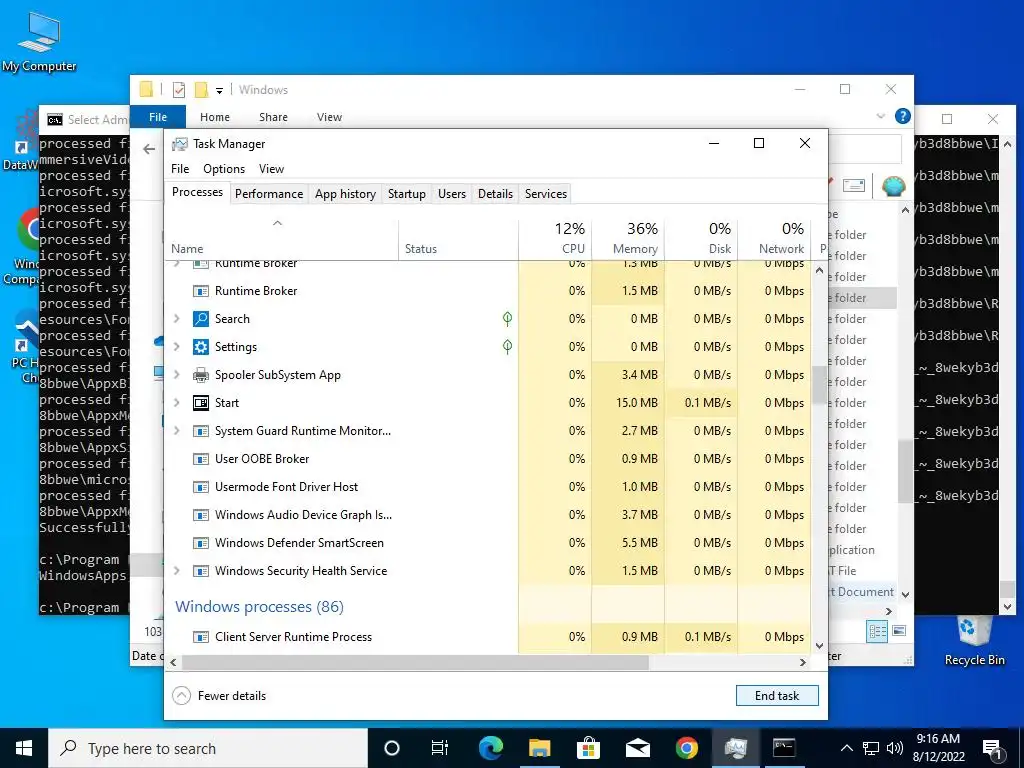Screen dimensions: 1024x768
Task: Open the Windows Start menu button
Action: (24, 748)
